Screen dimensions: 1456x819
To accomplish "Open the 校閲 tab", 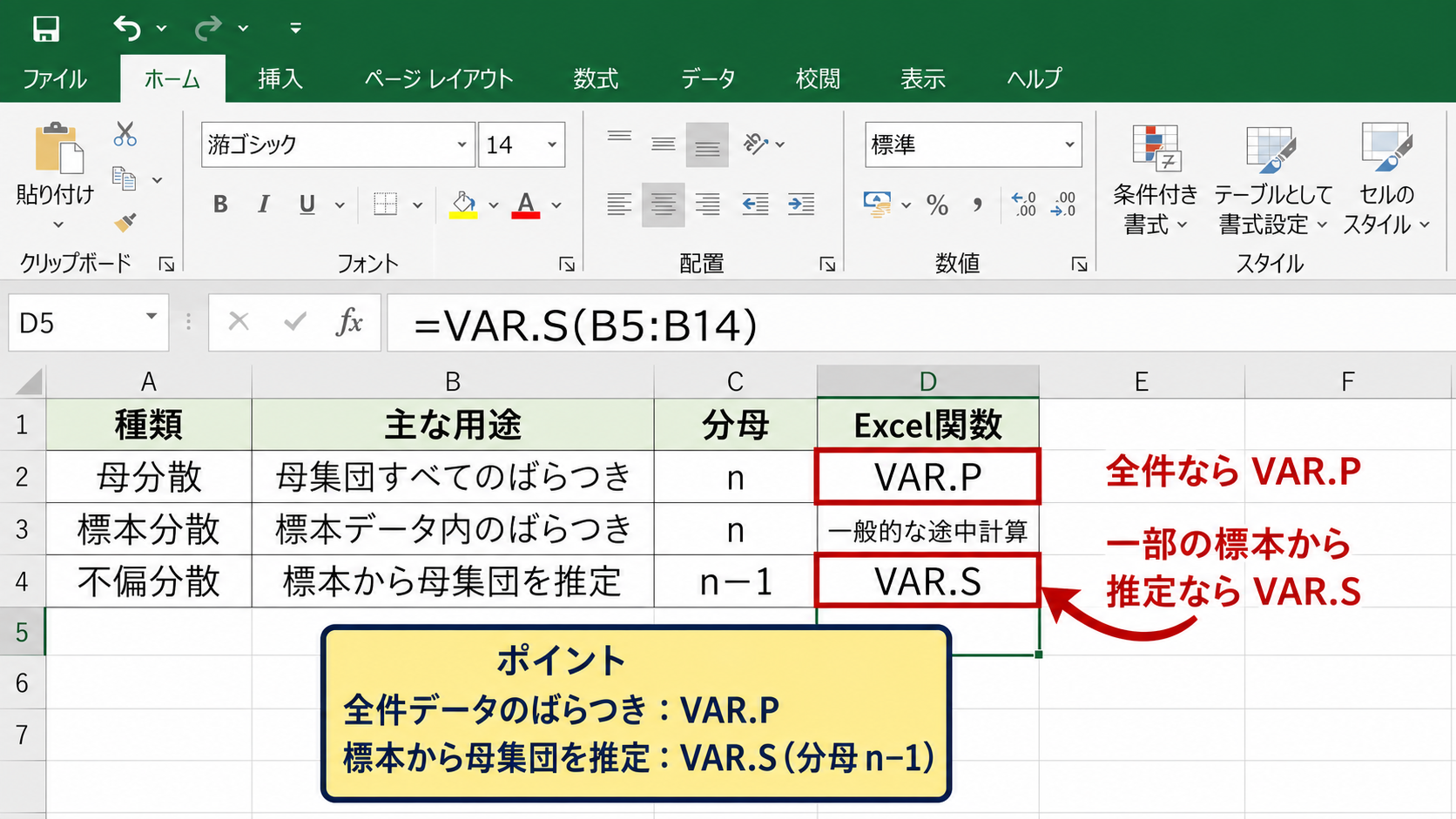I will click(x=818, y=79).
